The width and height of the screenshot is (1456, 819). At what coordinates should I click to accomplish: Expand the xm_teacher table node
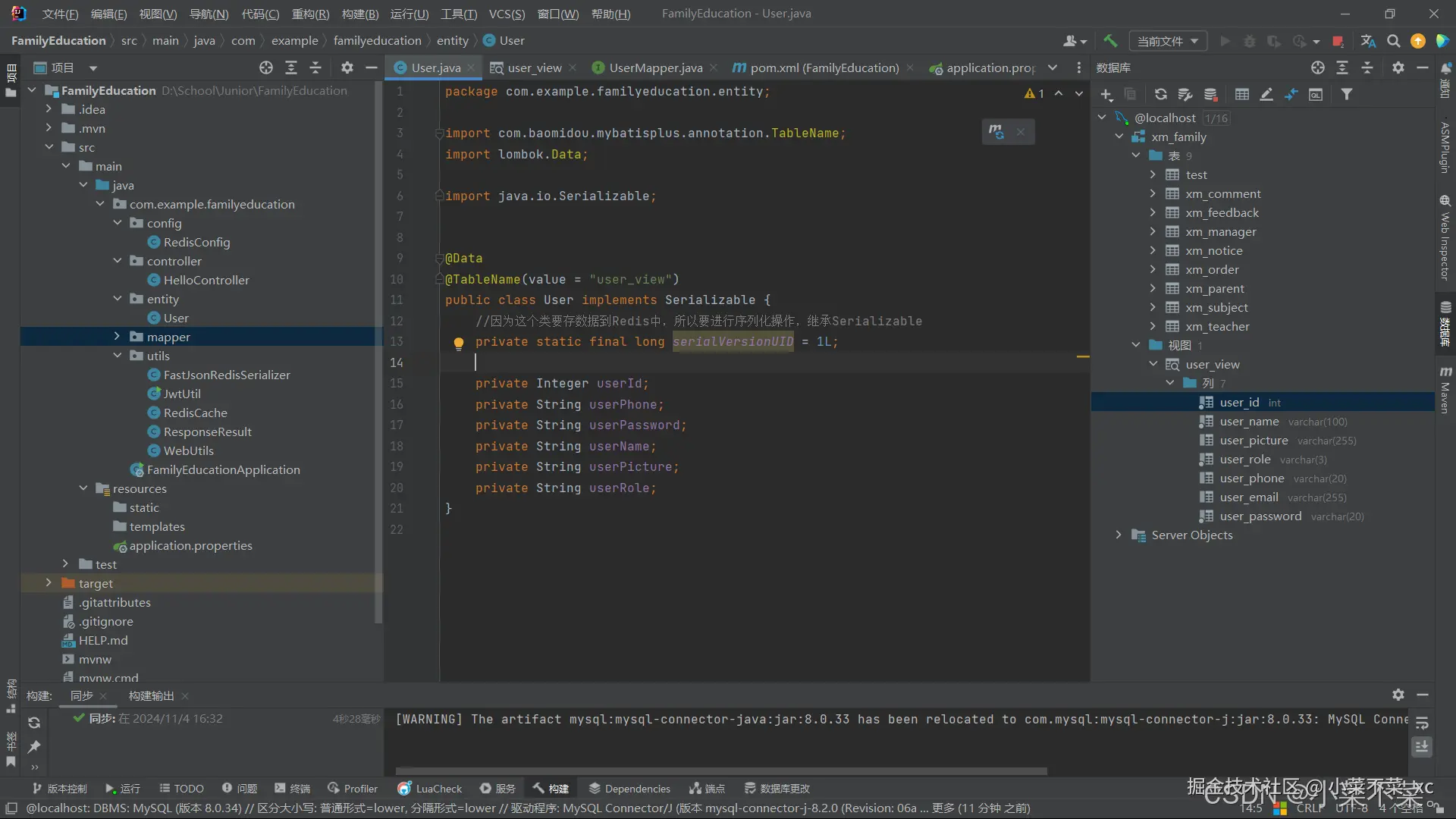click(x=1153, y=326)
